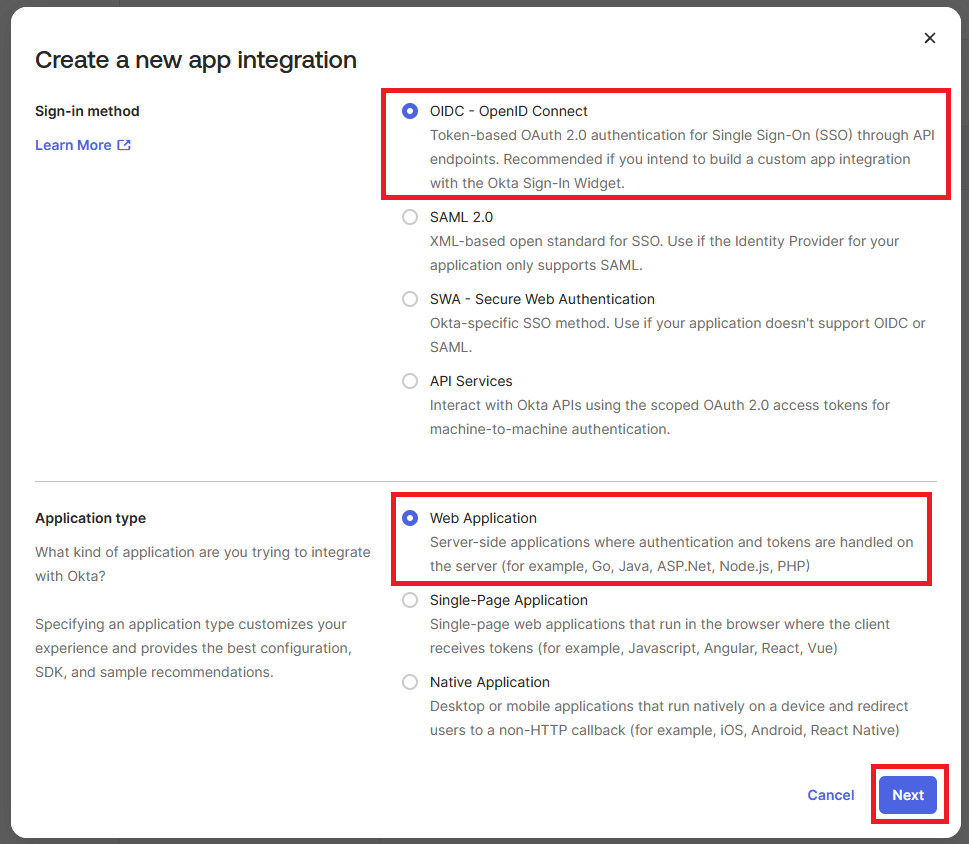Screen dimensions: 969x844
Task: Click the SAML 2.0 XML-based description text
Action: [664, 253]
